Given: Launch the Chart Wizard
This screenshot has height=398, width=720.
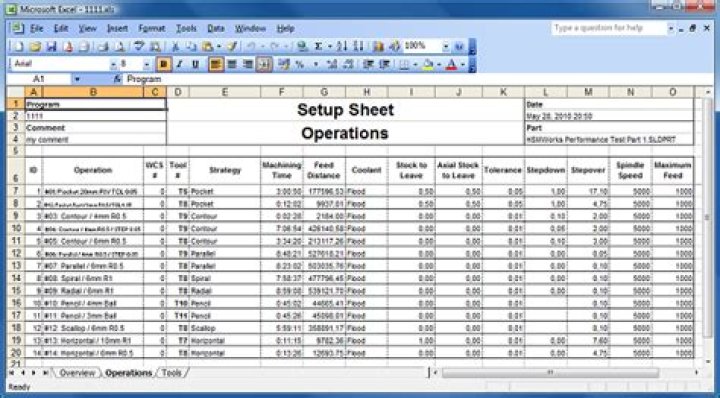Looking at the screenshot, I should point(378,46).
